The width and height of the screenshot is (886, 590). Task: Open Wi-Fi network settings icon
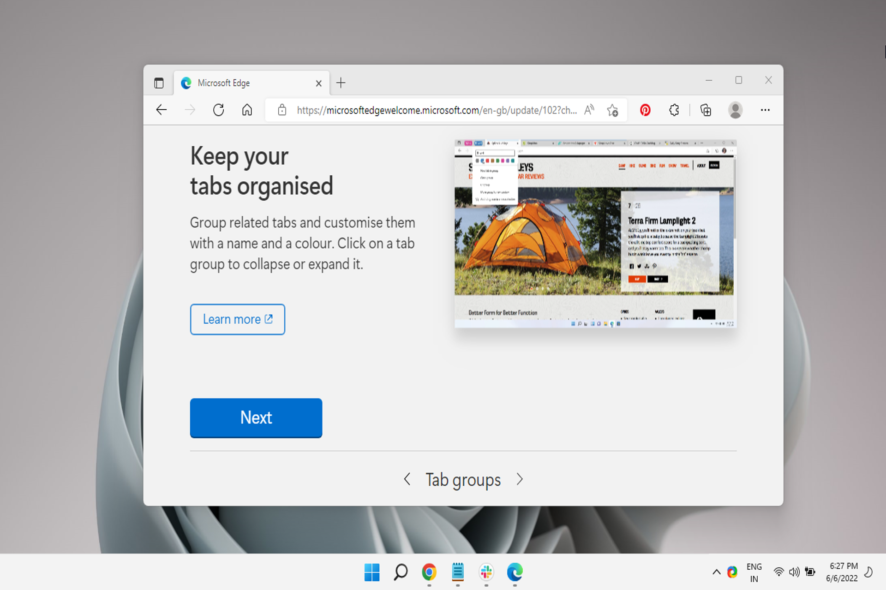779,572
